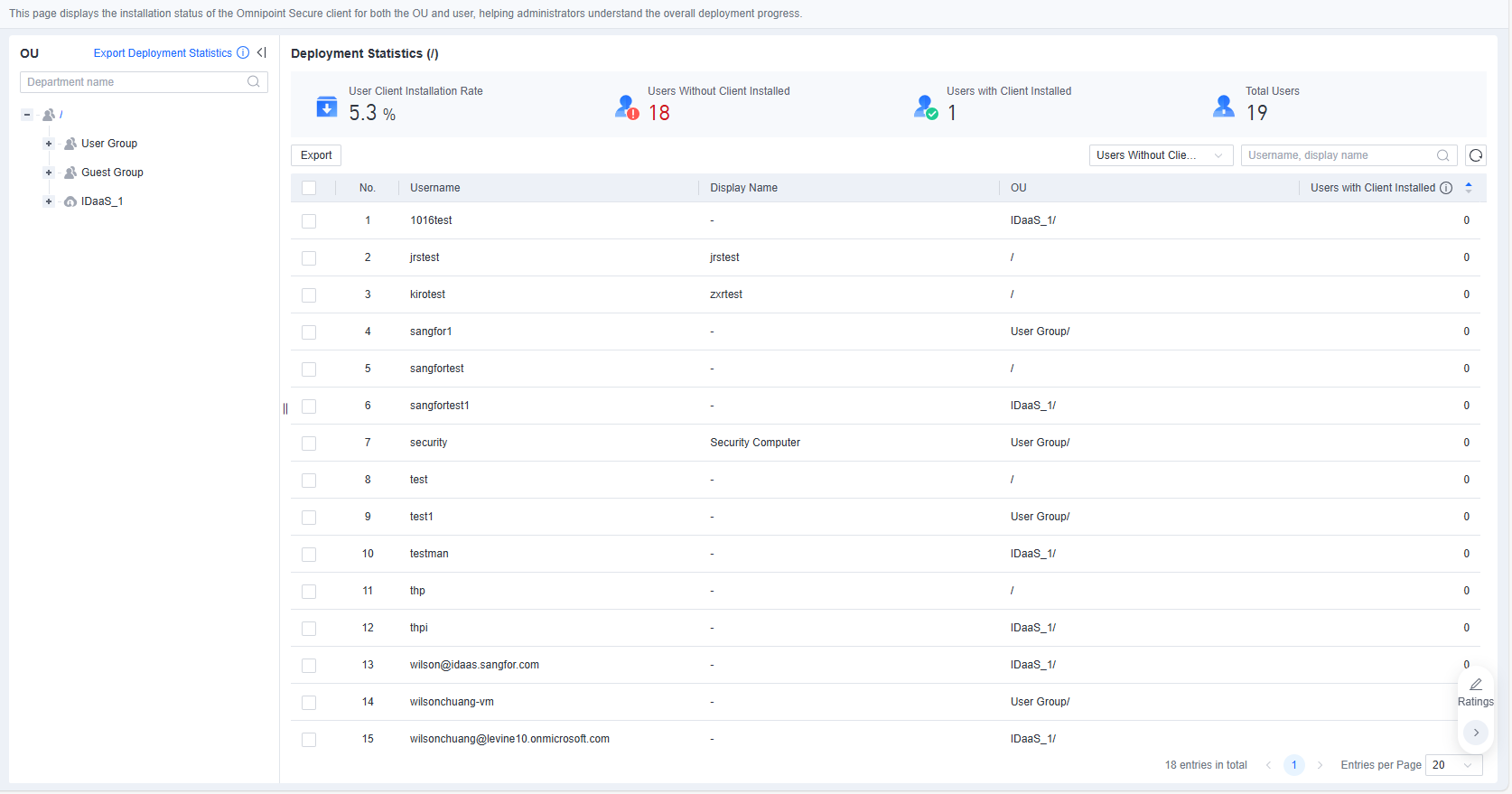Viewport: 1512px width, 794px height.
Task: Click the 18 users without client value
Action: (659, 113)
